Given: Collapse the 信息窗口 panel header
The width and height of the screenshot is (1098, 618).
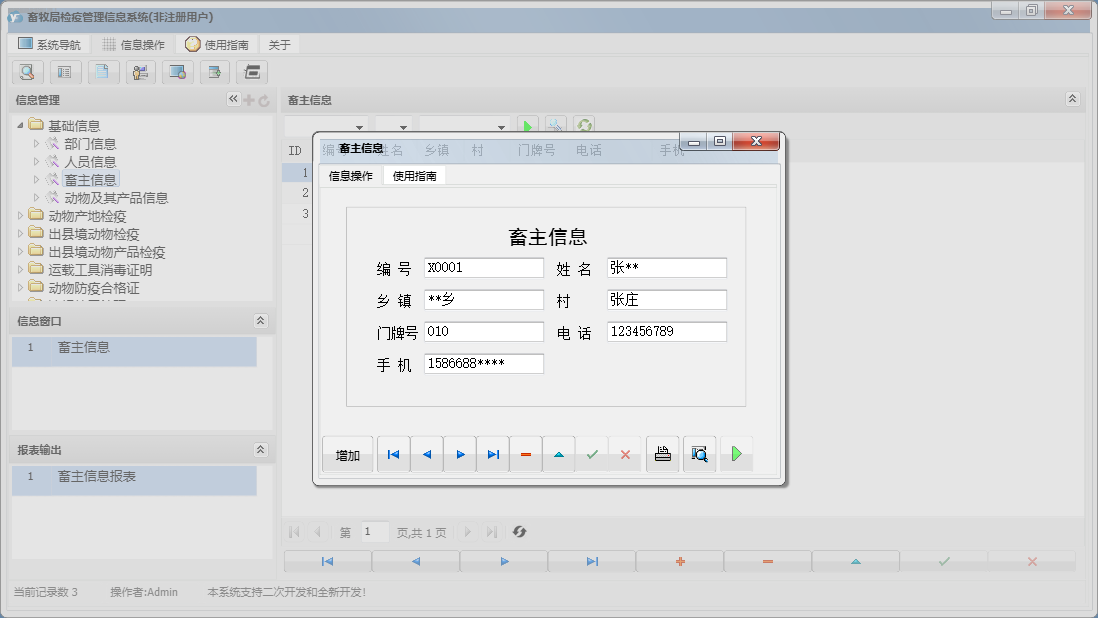Looking at the screenshot, I should pyautogui.click(x=260, y=321).
